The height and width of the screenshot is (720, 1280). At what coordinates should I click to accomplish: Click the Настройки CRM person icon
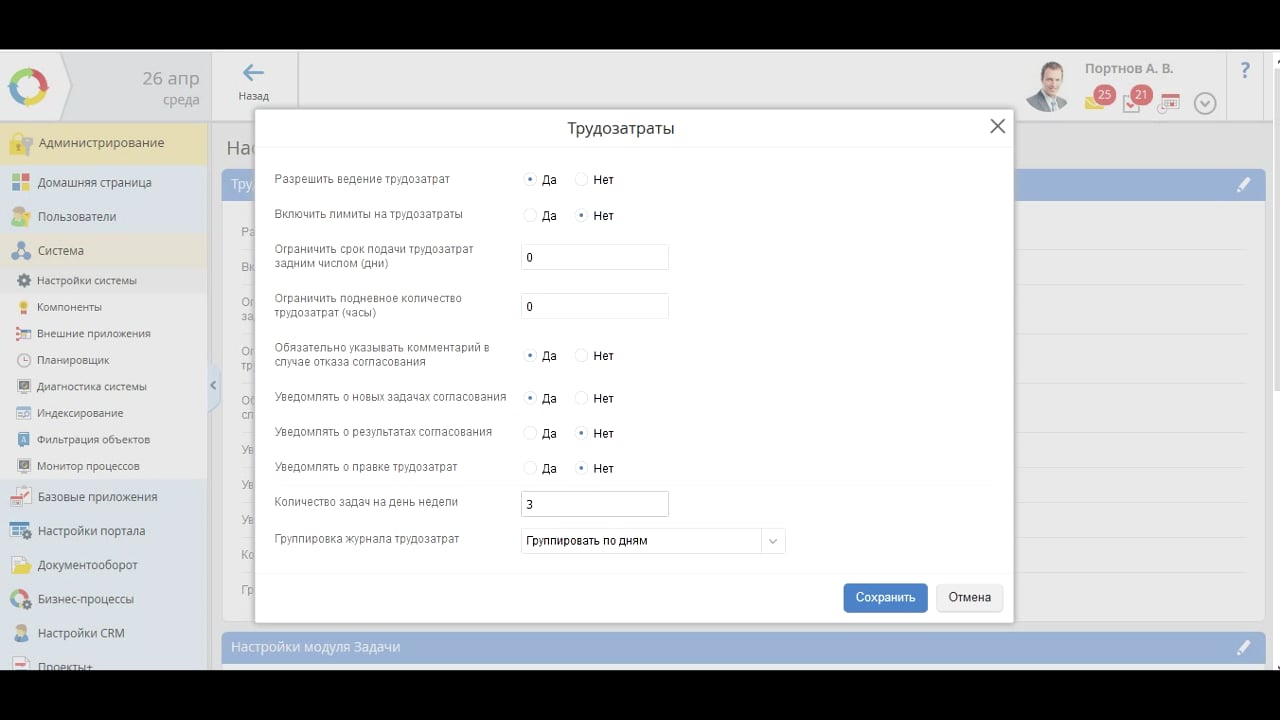click(21, 633)
